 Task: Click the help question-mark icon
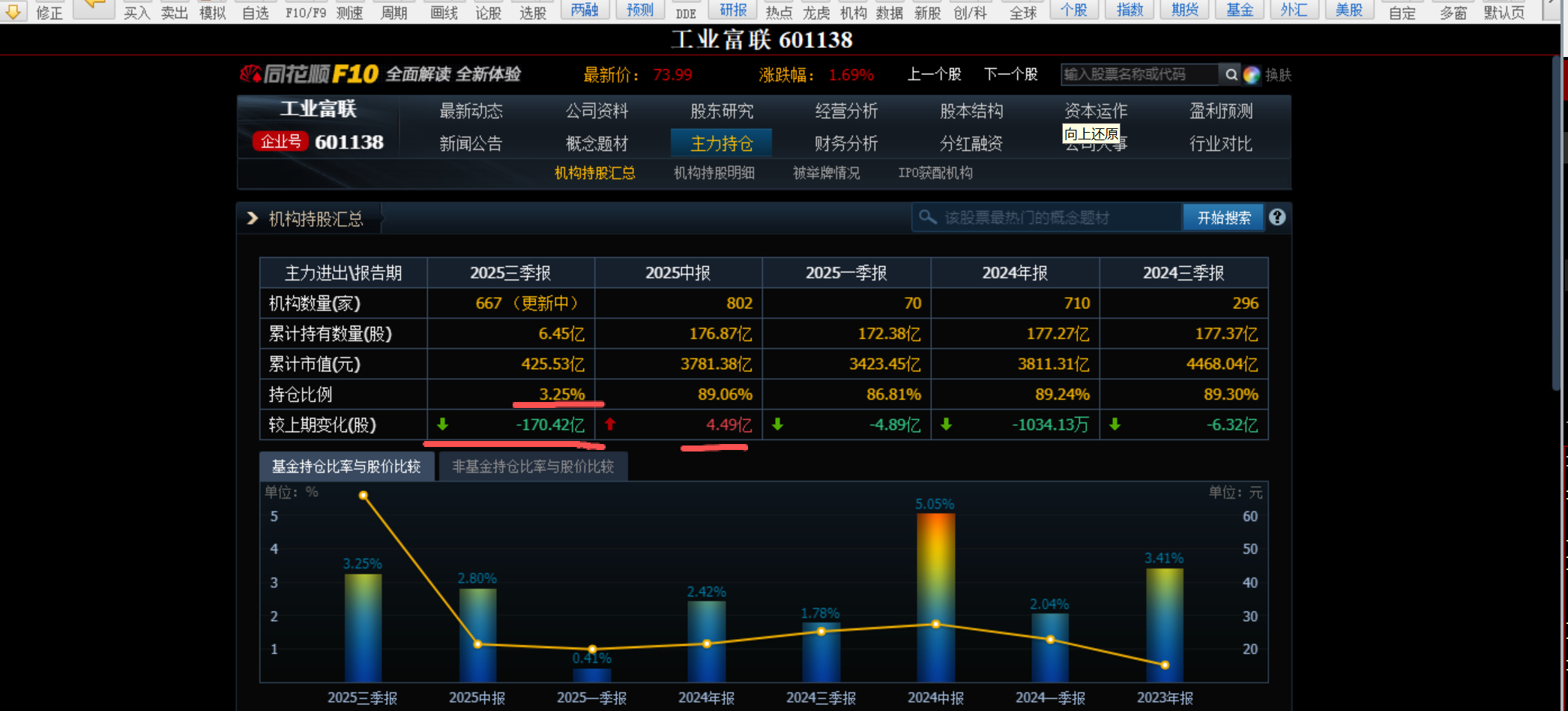click(x=1277, y=217)
